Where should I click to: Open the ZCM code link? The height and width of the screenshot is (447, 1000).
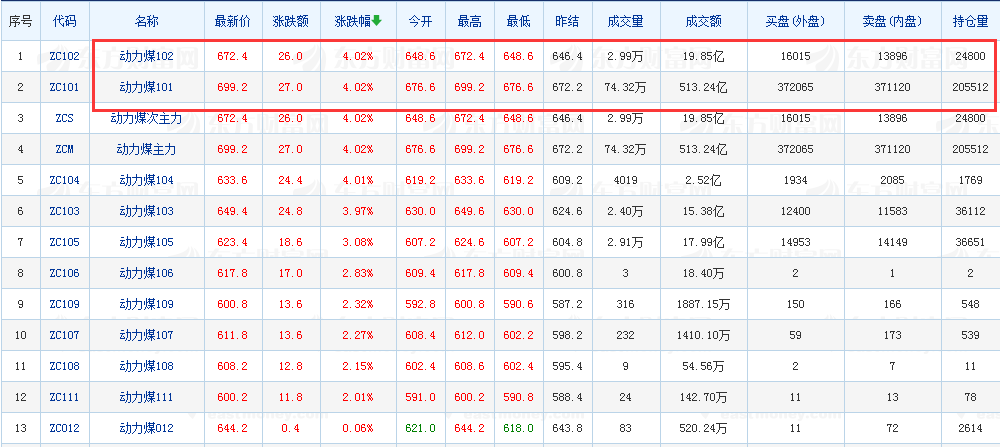click(x=64, y=150)
